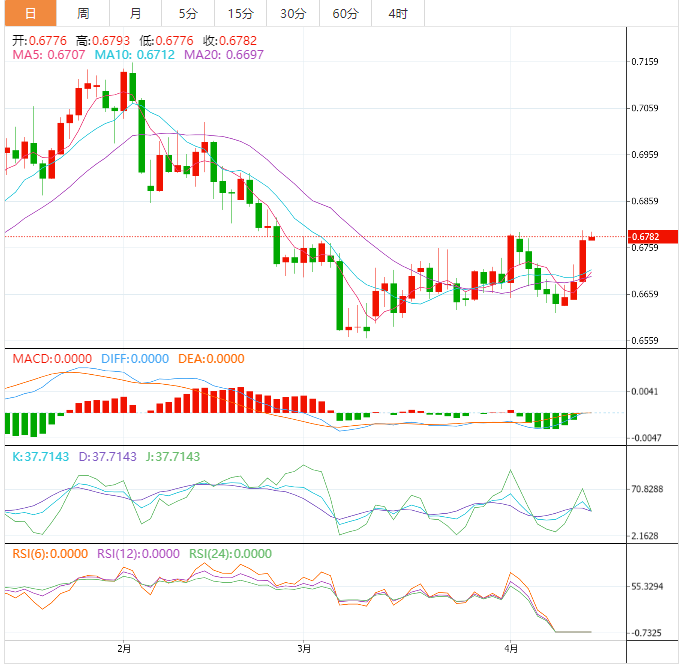Screen dimensions: 684x672
Task: Click the 2.1628 KDJ axis label
Action: (x=645, y=536)
